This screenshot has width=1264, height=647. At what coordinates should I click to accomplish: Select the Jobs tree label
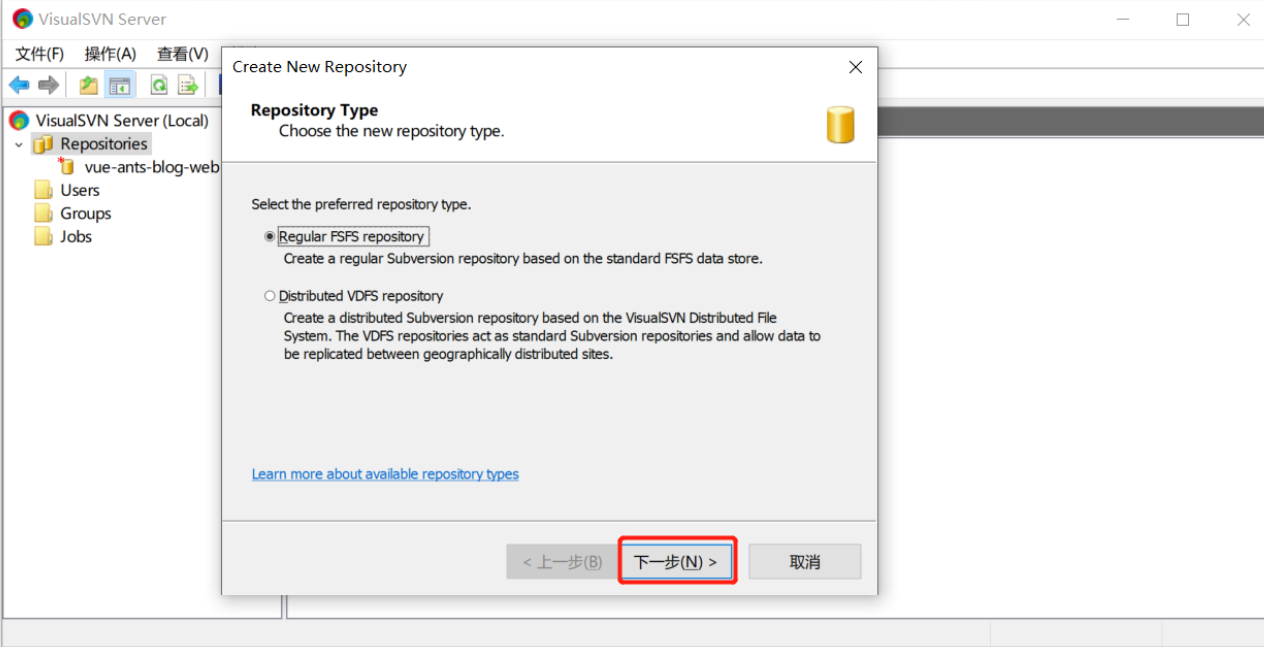pos(76,236)
